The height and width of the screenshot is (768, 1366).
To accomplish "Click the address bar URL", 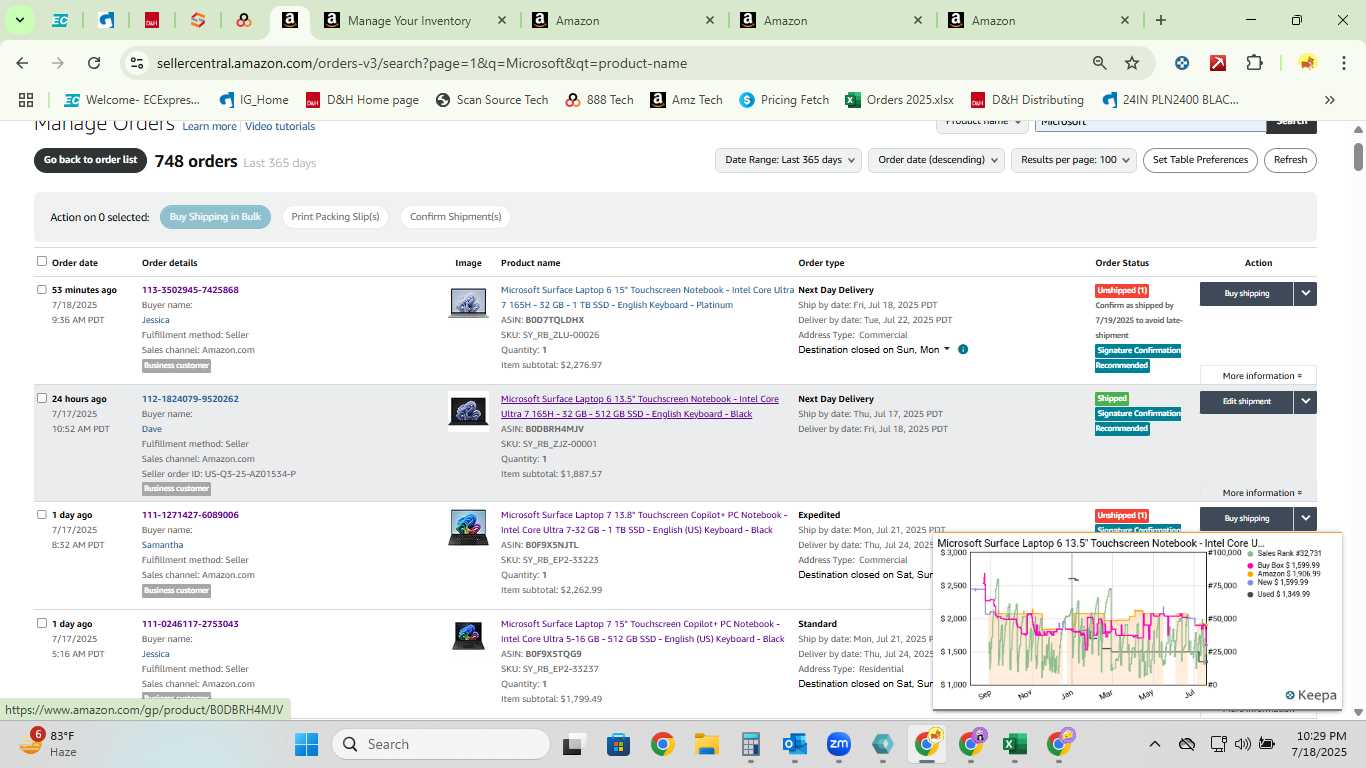I will [421, 63].
